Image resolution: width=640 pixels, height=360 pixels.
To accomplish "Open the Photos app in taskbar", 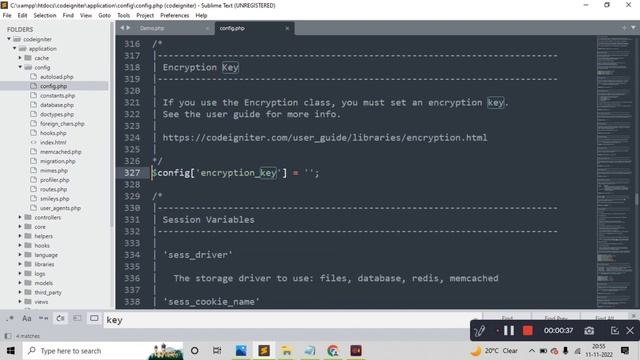I will (241, 351).
